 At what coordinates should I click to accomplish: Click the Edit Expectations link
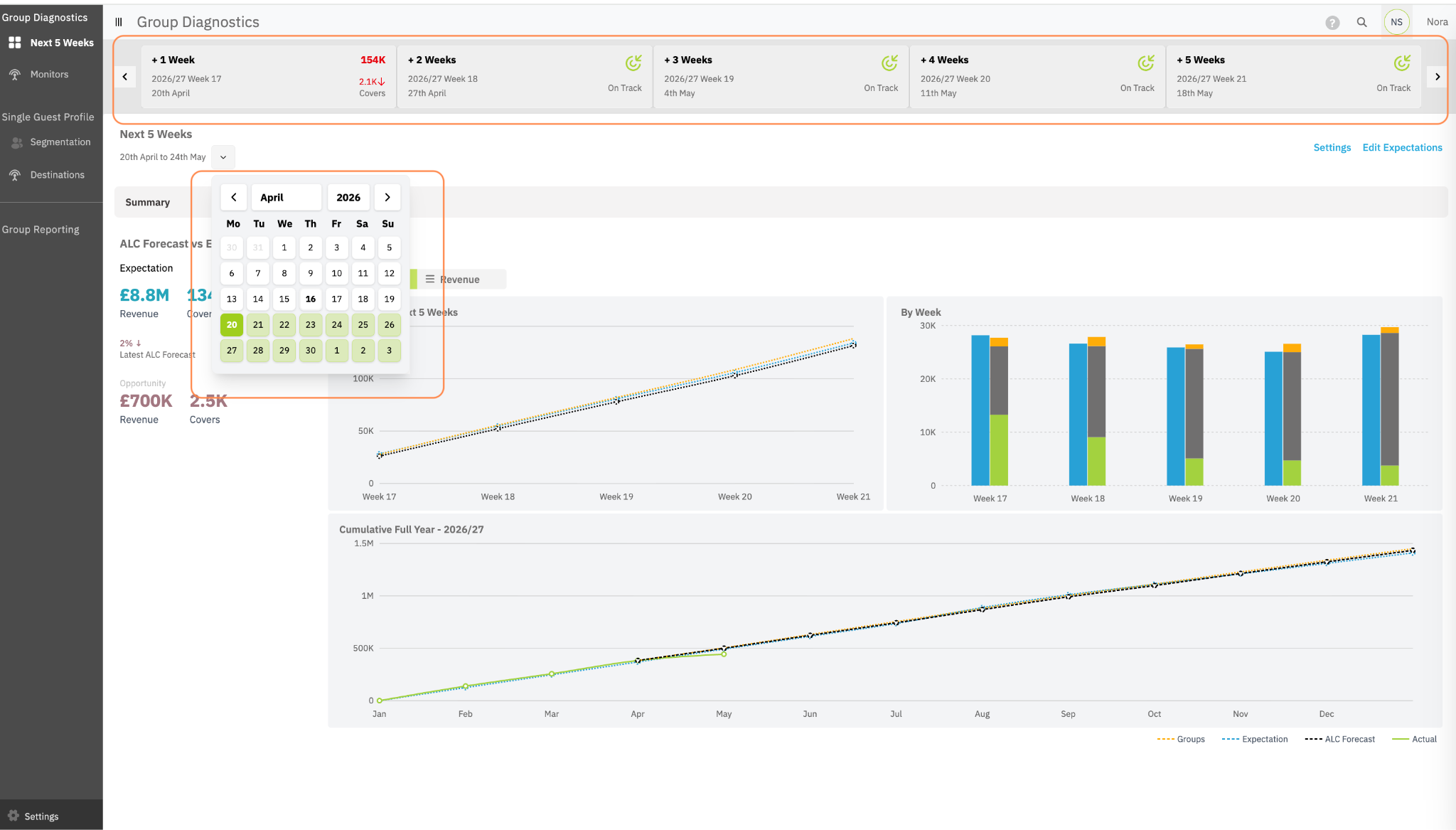pos(1402,147)
